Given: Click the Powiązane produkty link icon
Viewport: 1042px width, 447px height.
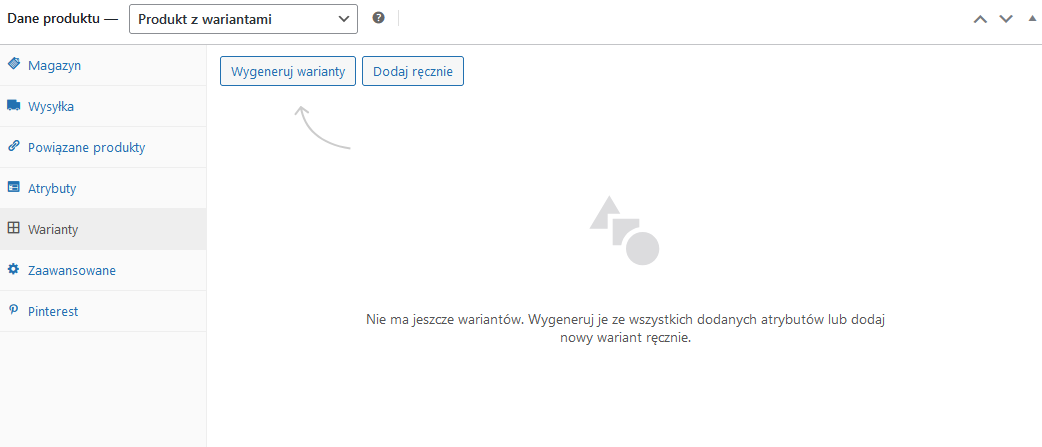Looking at the screenshot, I should coord(13,146).
